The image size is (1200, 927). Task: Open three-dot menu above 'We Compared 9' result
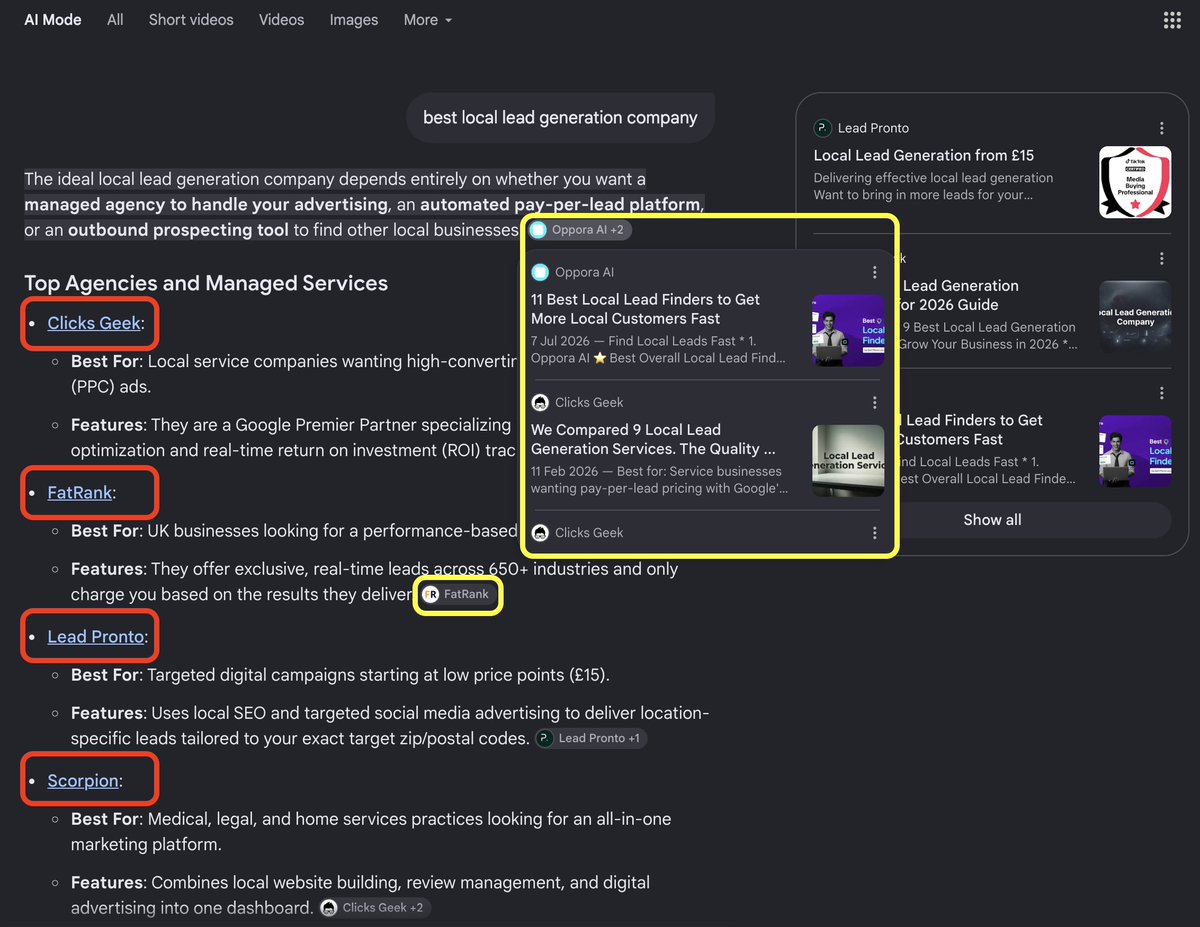(875, 402)
